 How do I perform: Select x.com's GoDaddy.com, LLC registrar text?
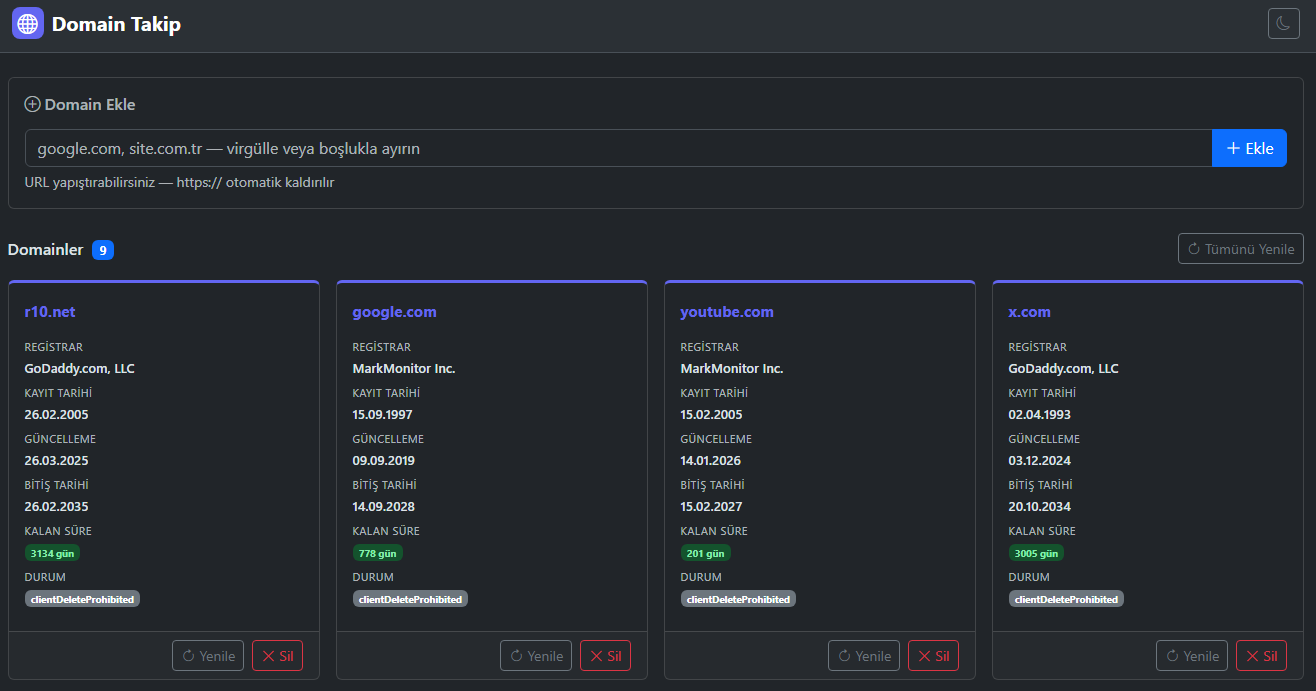(1064, 369)
